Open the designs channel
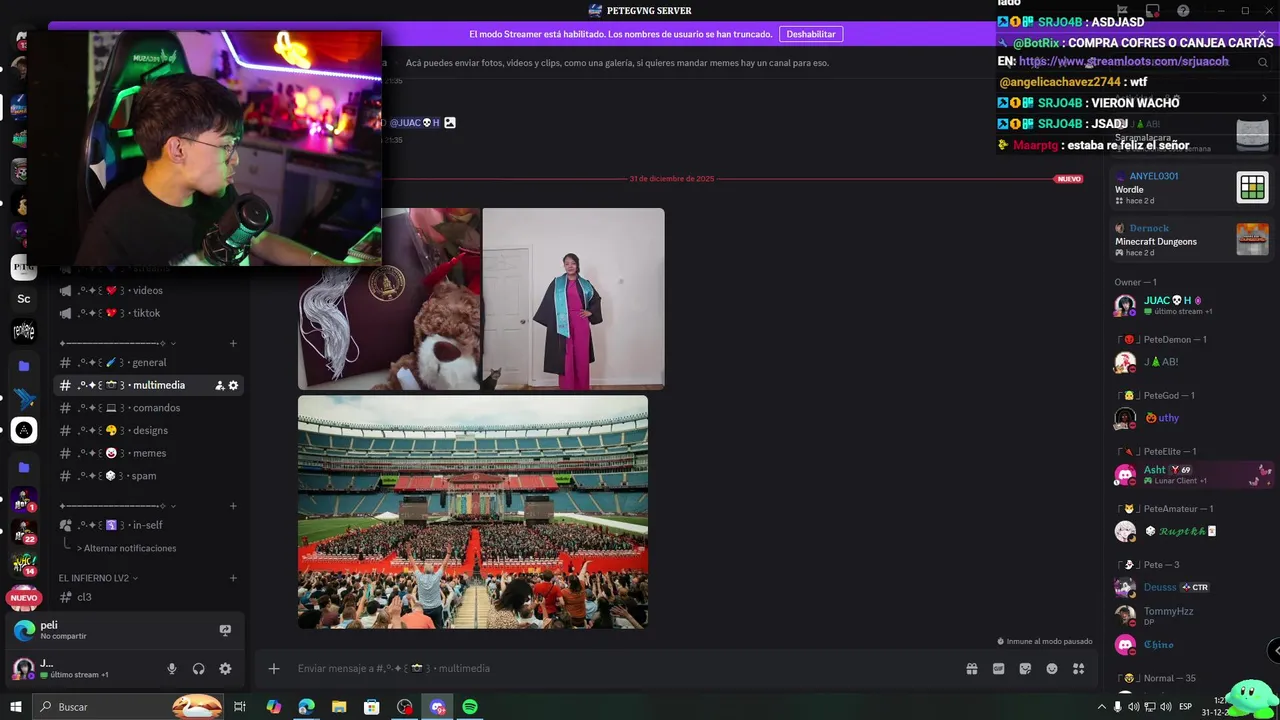The height and width of the screenshot is (720, 1280). point(148,430)
